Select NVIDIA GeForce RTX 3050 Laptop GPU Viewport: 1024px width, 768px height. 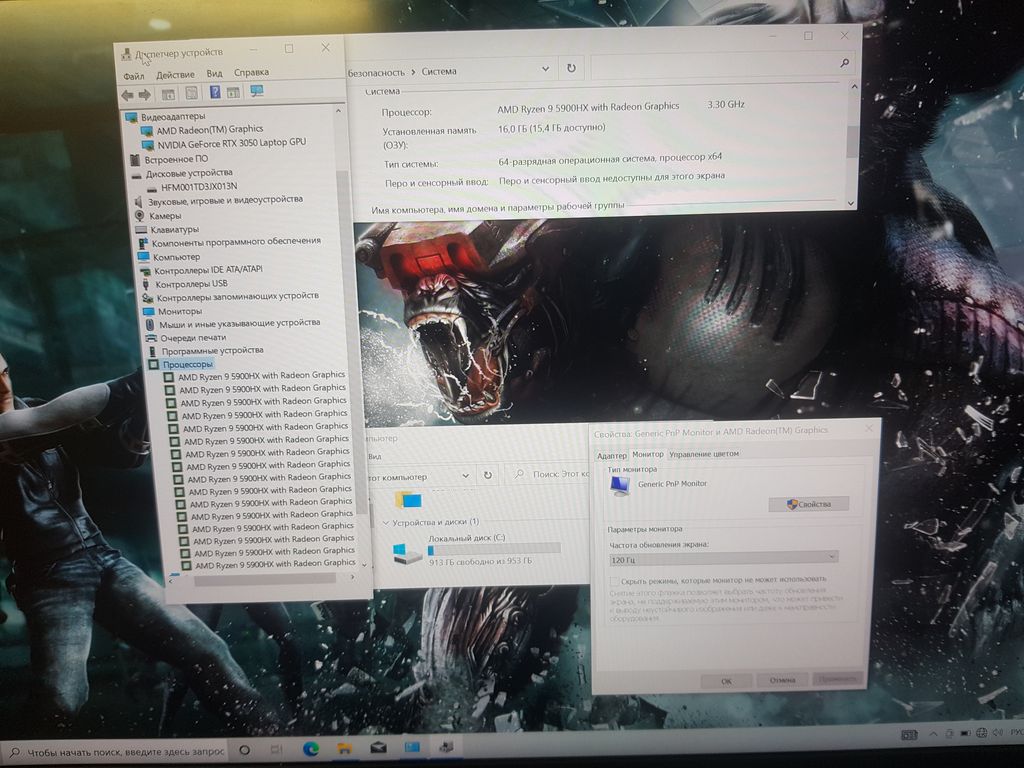[230, 143]
